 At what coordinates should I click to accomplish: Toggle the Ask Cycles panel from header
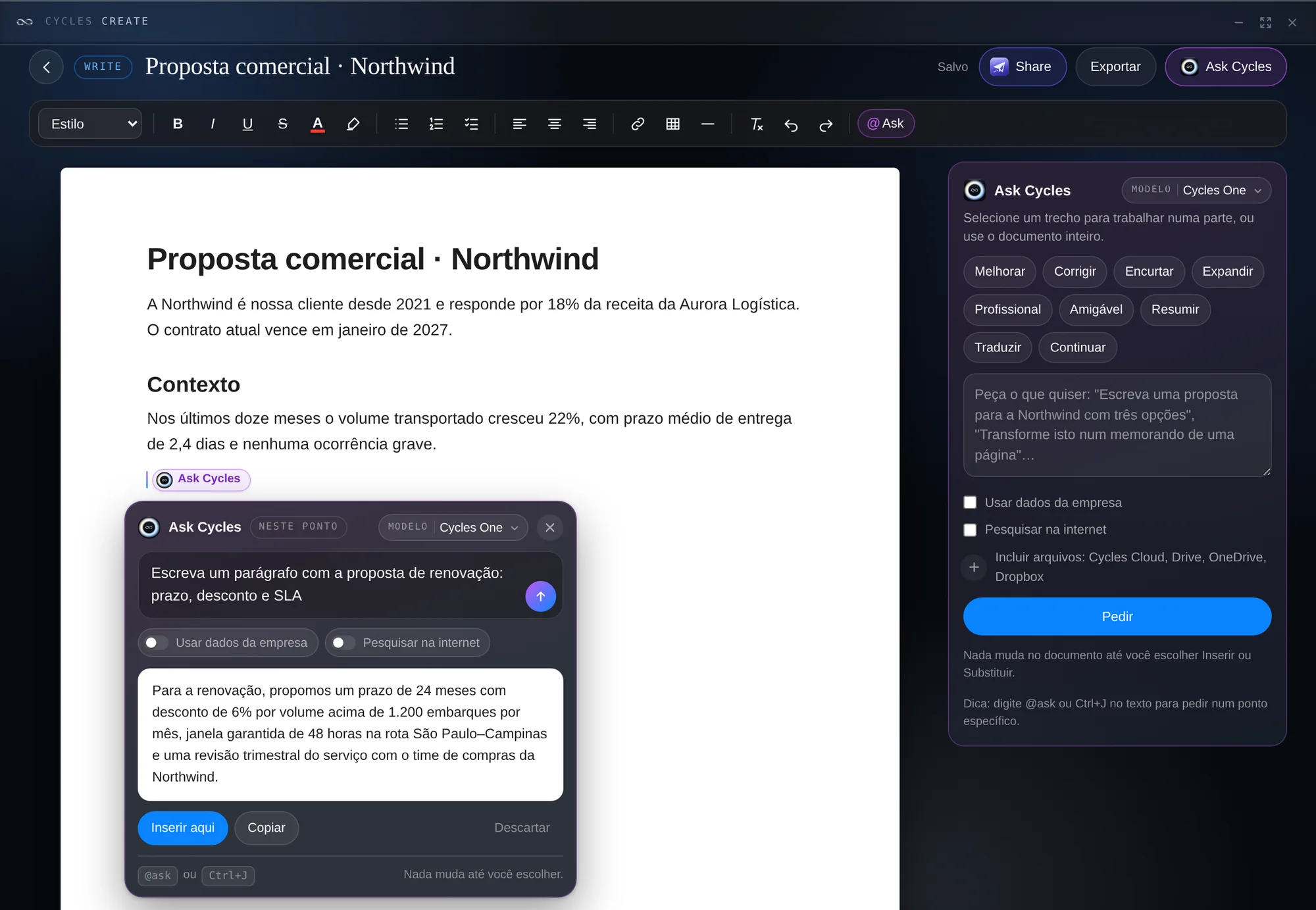(x=1226, y=66)
